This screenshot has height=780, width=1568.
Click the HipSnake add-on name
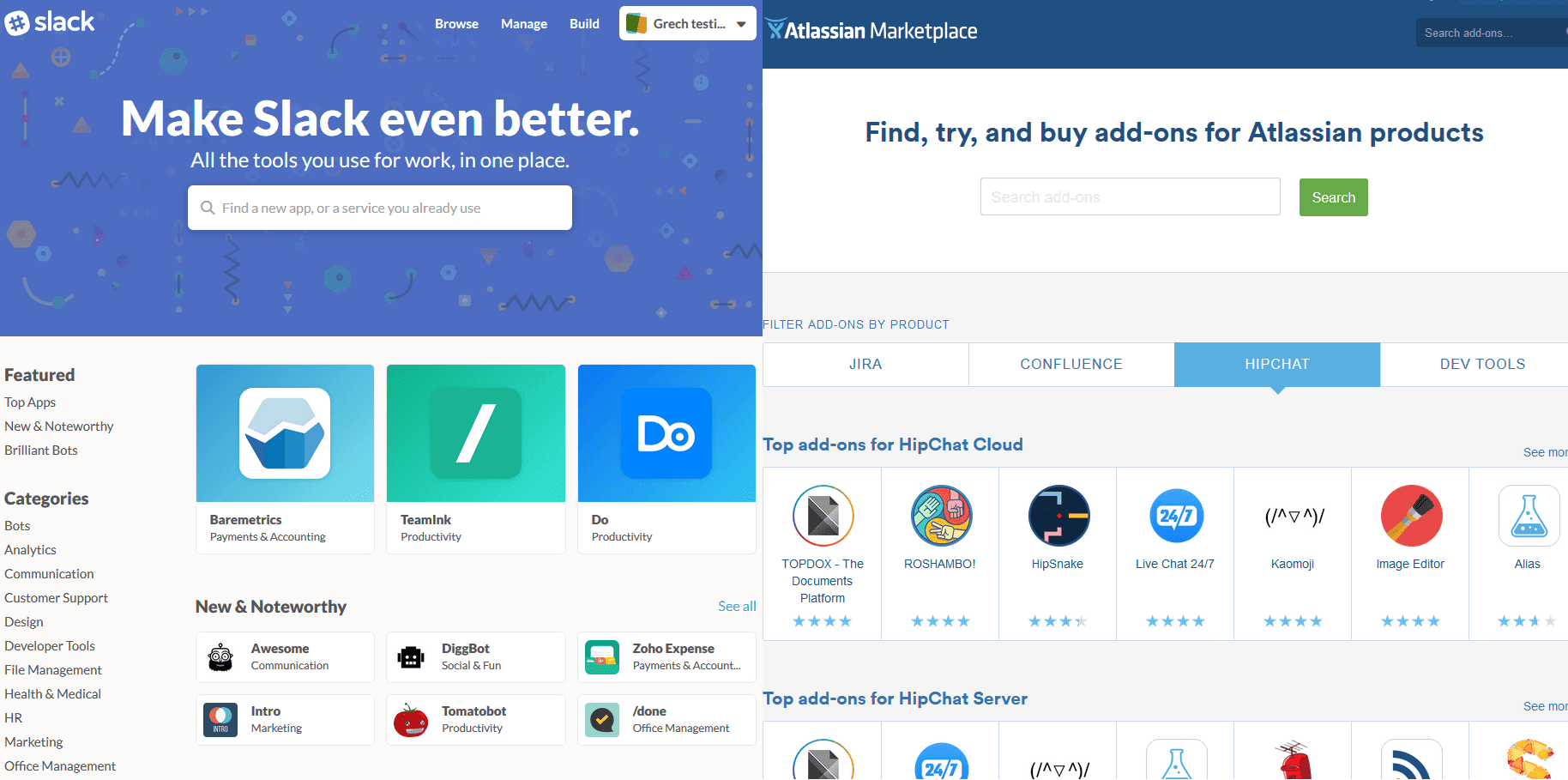pos(1058,564)
